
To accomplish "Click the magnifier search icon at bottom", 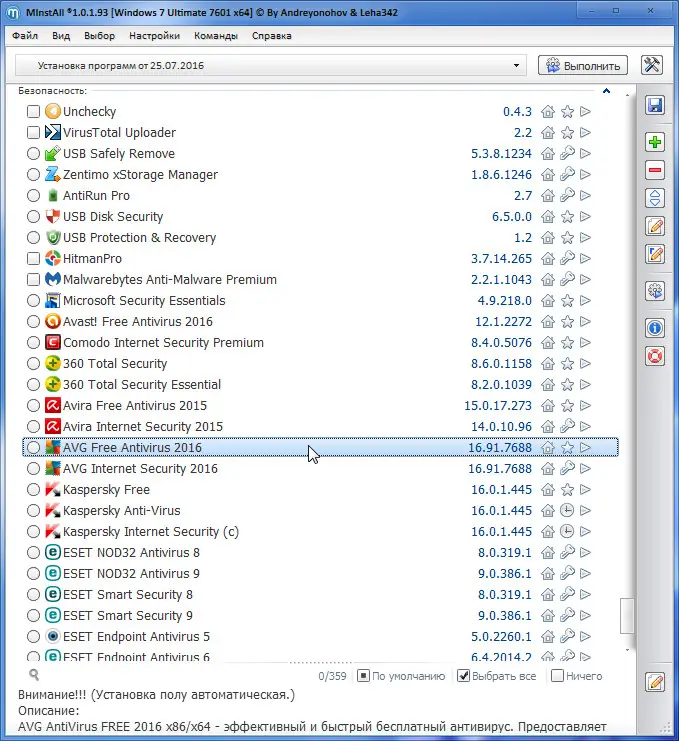I will pyautogui.click(x=34, y=675).
